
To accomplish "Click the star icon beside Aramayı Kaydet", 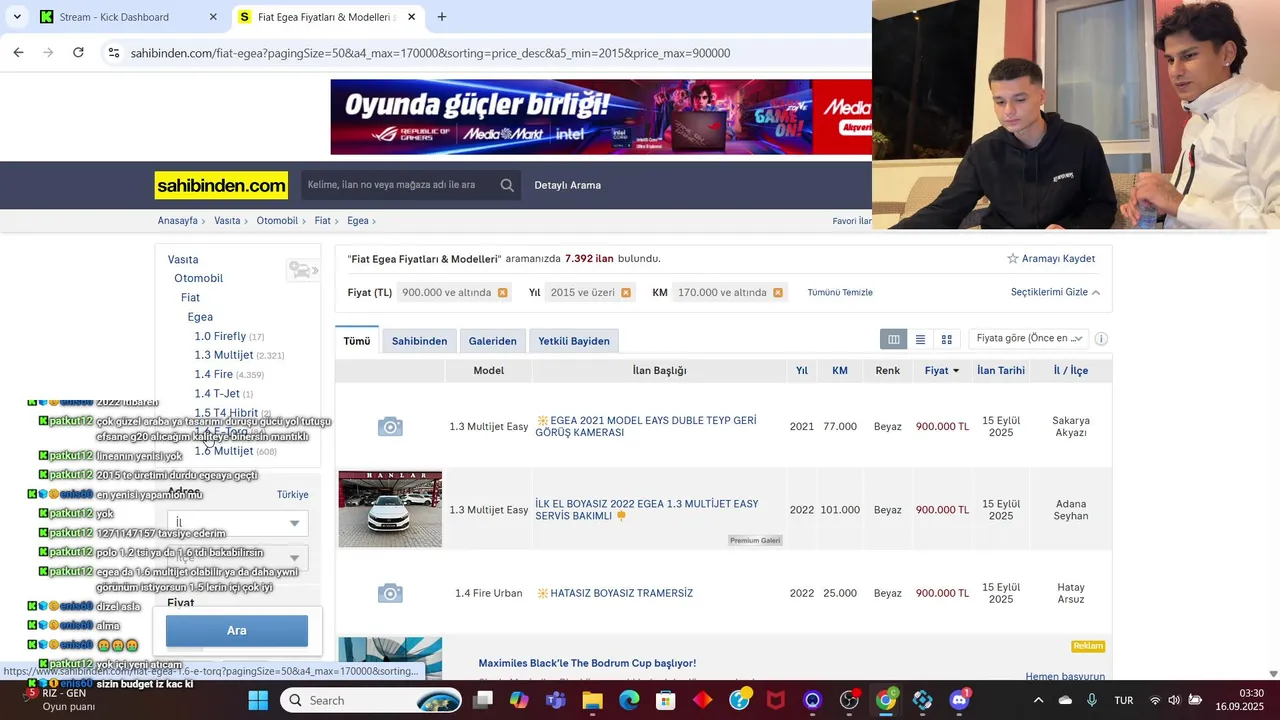I will (1012, 258).
